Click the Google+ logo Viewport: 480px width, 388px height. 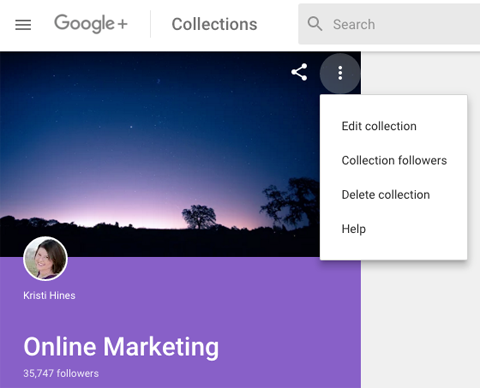91,24
